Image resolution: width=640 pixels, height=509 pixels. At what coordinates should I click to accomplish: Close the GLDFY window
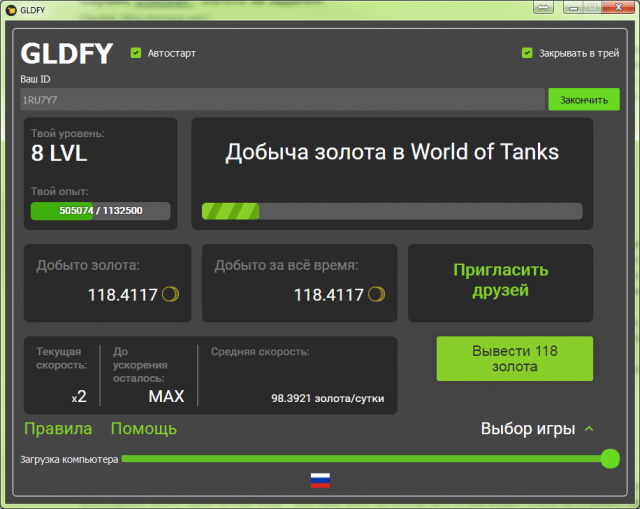click(x=618, y=7)
